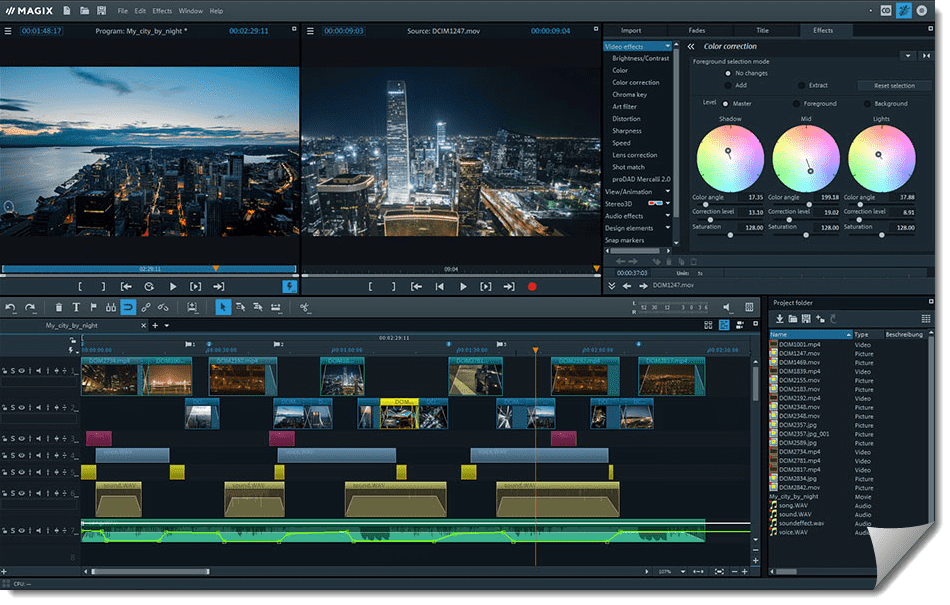Click the new project page icon
950x605 pixels.
[67, 10]
